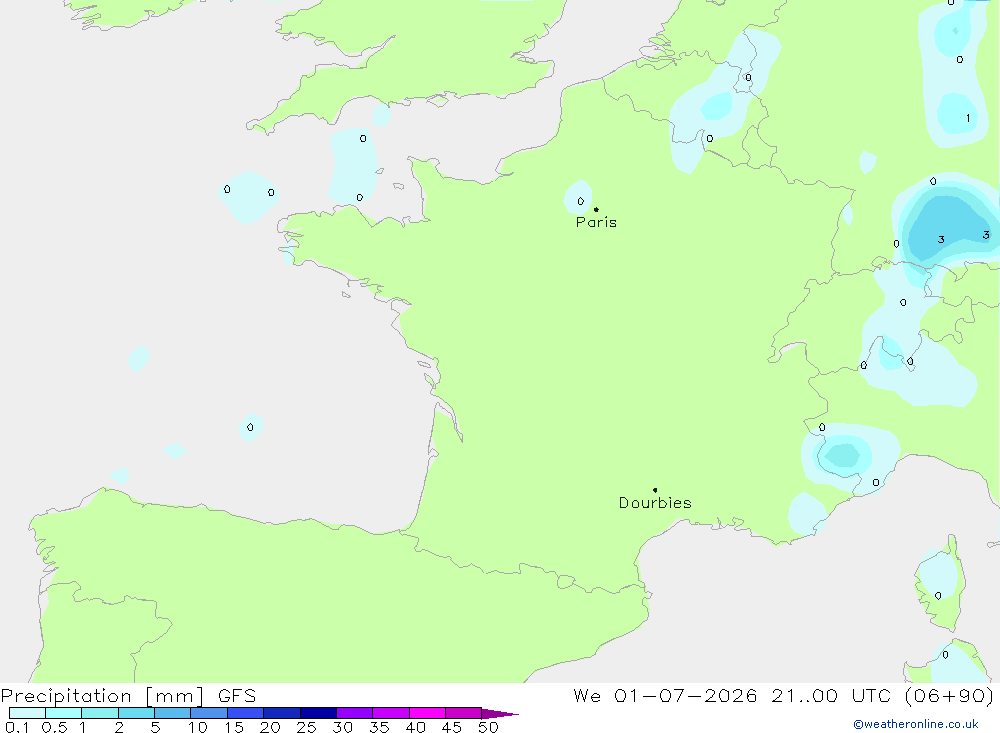Viewport: 1000px width, 733px height.
Task: Click the Dourbies location marker dot
Action: tap(655, 490)
